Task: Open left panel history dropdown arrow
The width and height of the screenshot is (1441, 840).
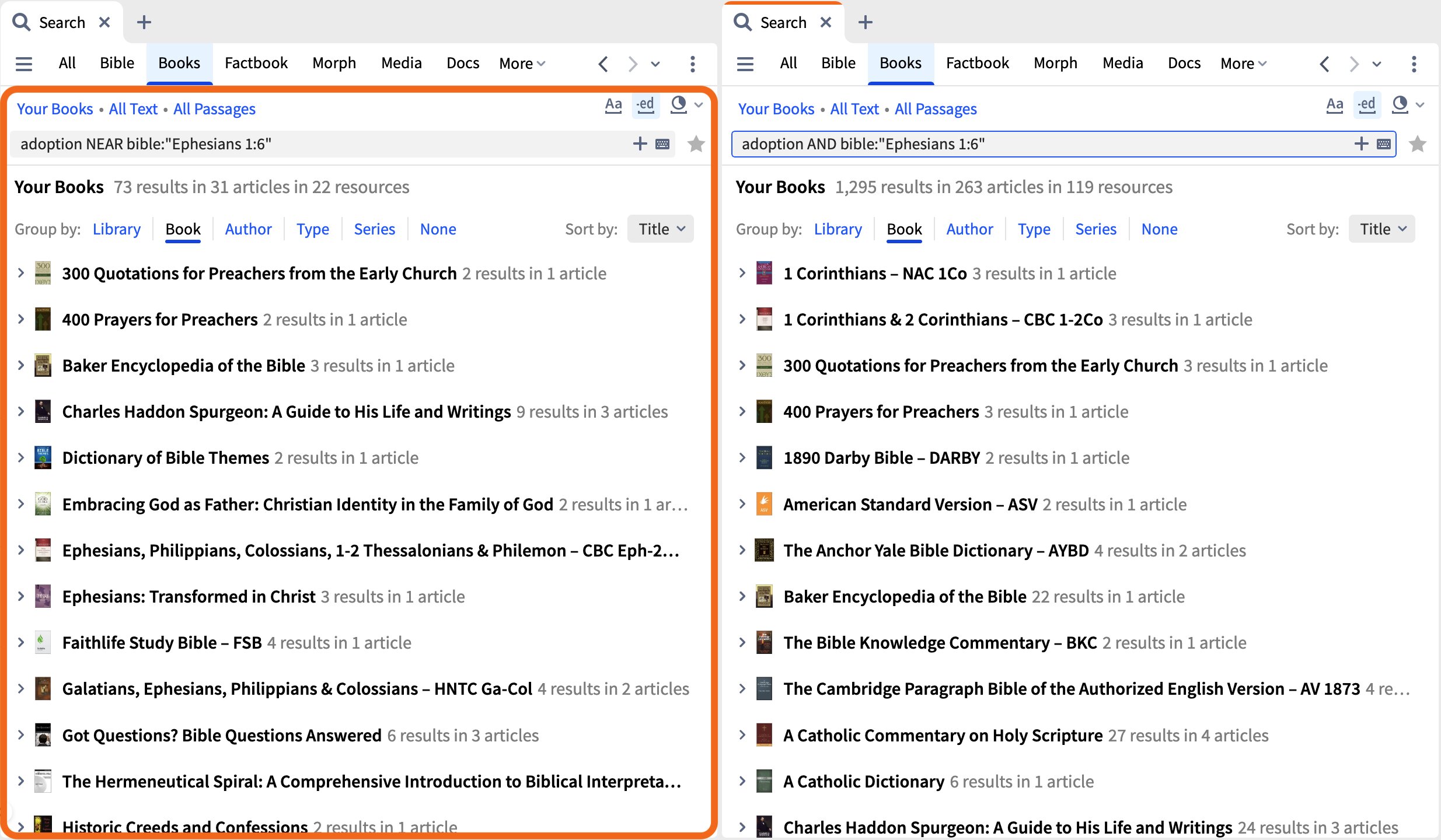Action: click(655, 64)
